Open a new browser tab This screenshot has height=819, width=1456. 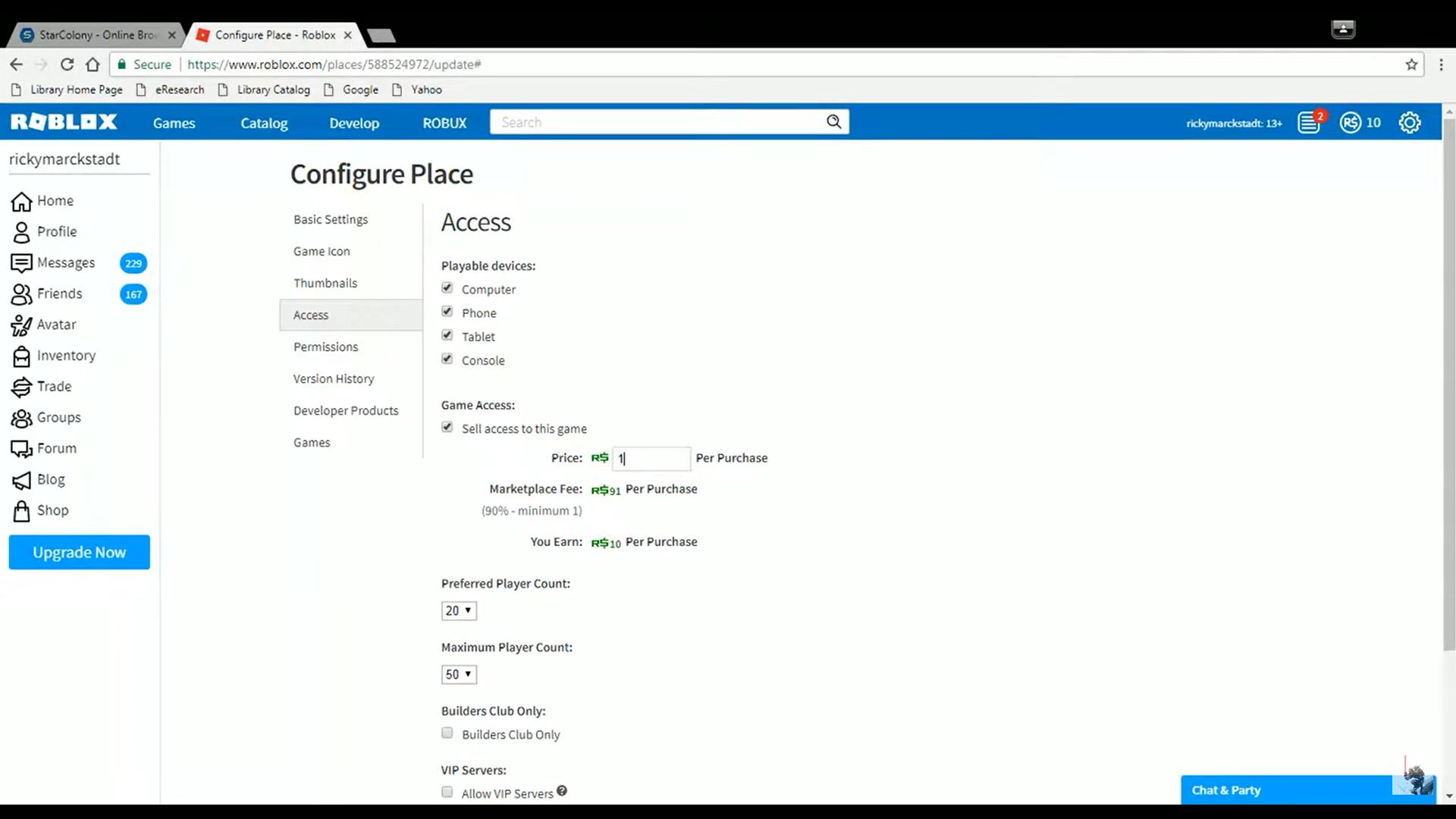tap(380, 35)
